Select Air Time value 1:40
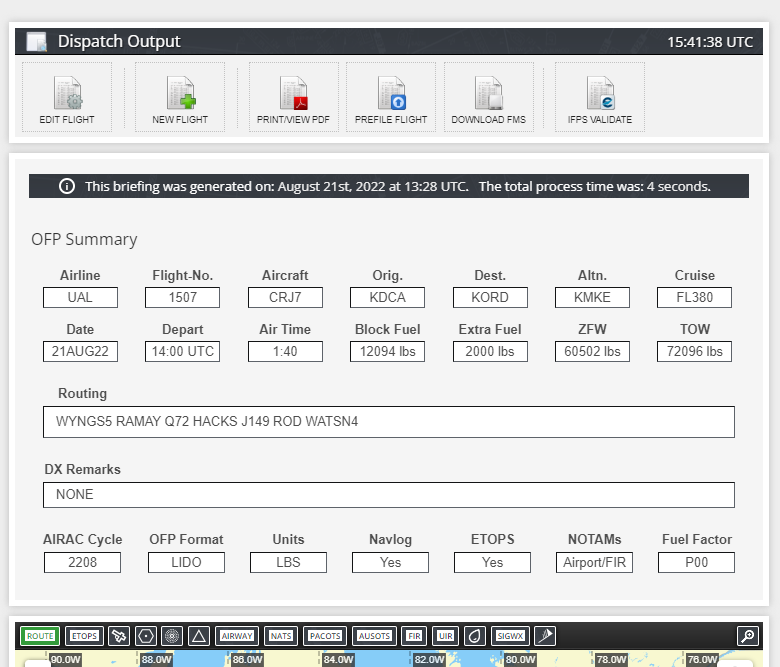The width and height of the screenshot is (780, 667). click(285, 352)
